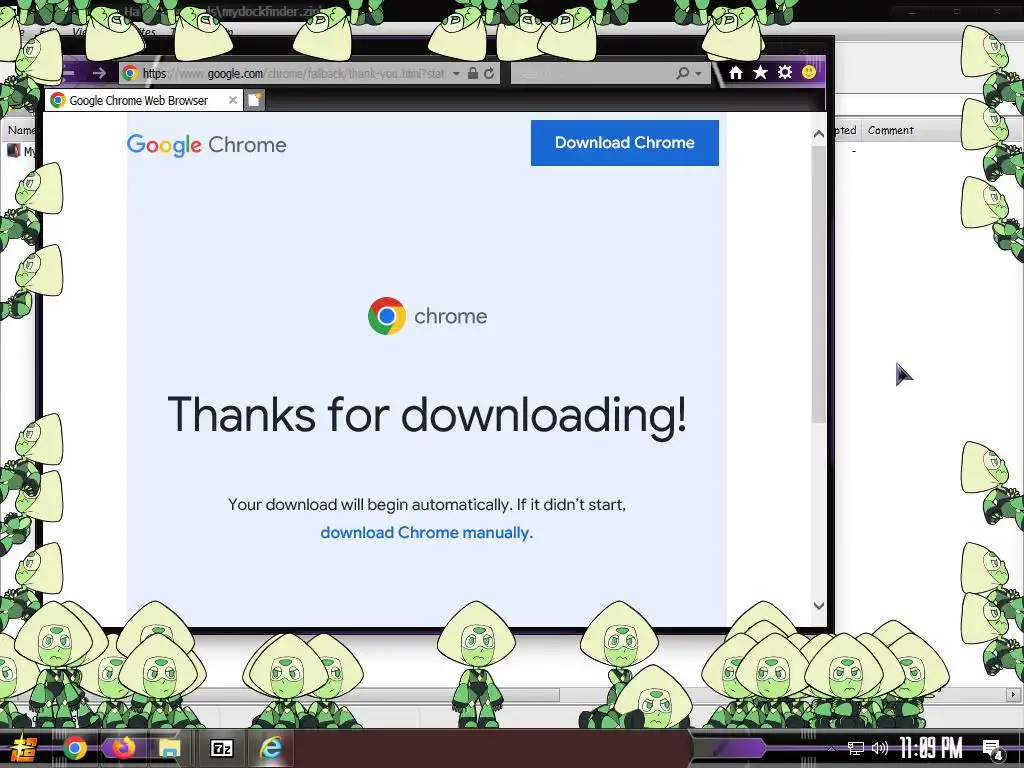The image size is (1024, 768).
Task: Open the download Chrome manually link
Action: [426, 532]
